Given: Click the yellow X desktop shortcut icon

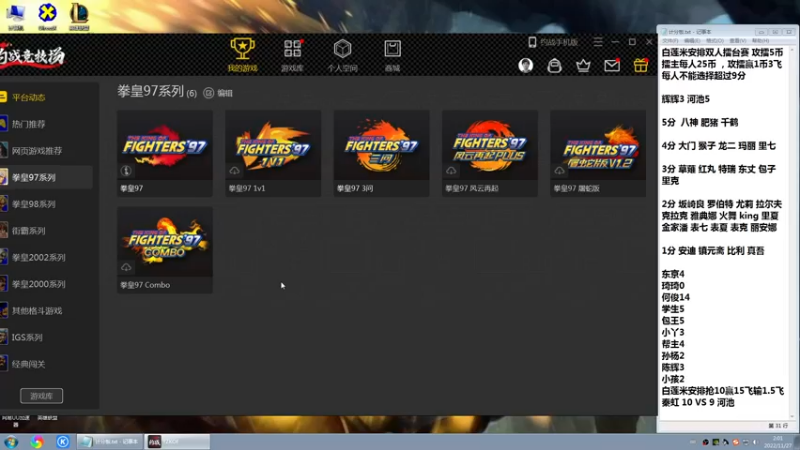Looking at the screenshot, I should click(47, 15).
